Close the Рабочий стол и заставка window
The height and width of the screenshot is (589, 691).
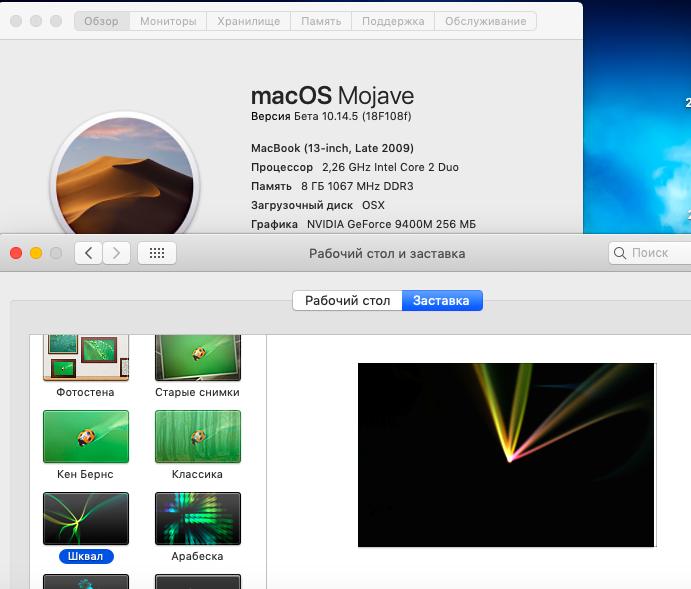16,253
